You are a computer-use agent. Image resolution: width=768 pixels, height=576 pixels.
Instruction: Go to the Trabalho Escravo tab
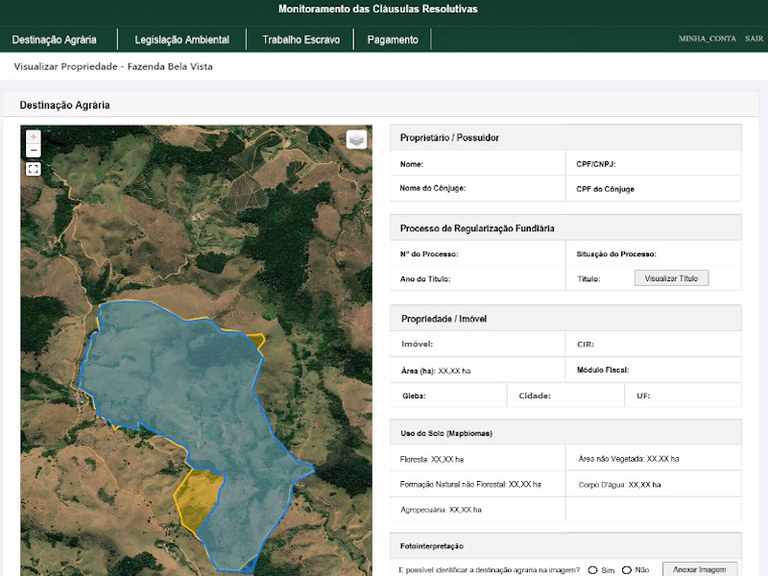[x=301, y=40]
